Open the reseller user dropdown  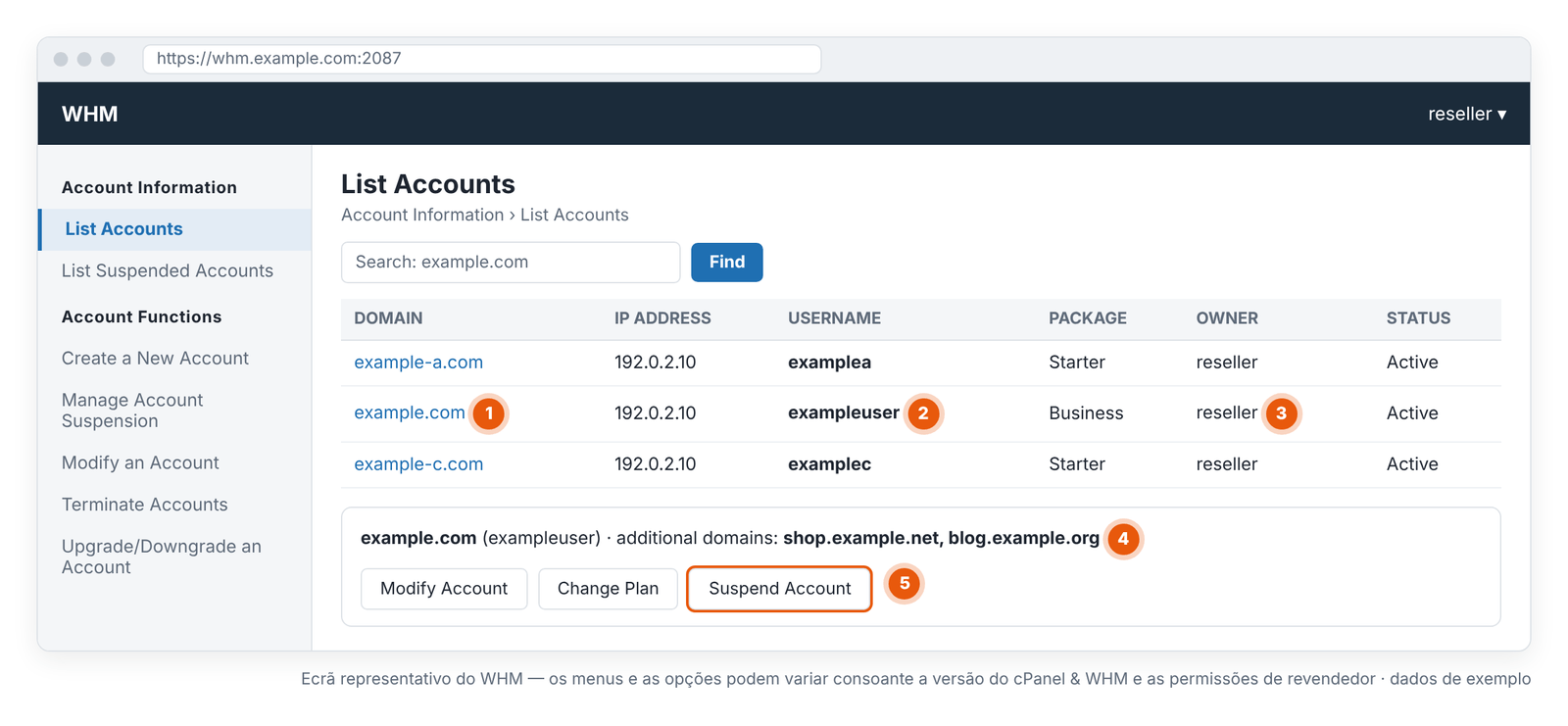pos(1466,114)
